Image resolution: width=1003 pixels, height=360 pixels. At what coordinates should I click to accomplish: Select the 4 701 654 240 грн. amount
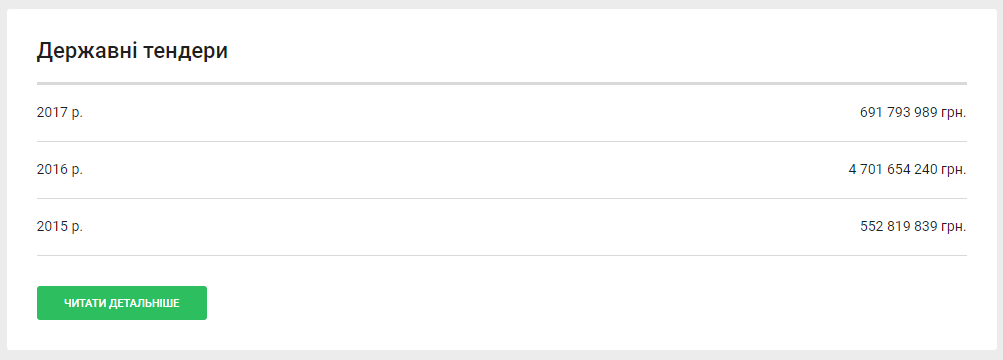pos(908,170)
